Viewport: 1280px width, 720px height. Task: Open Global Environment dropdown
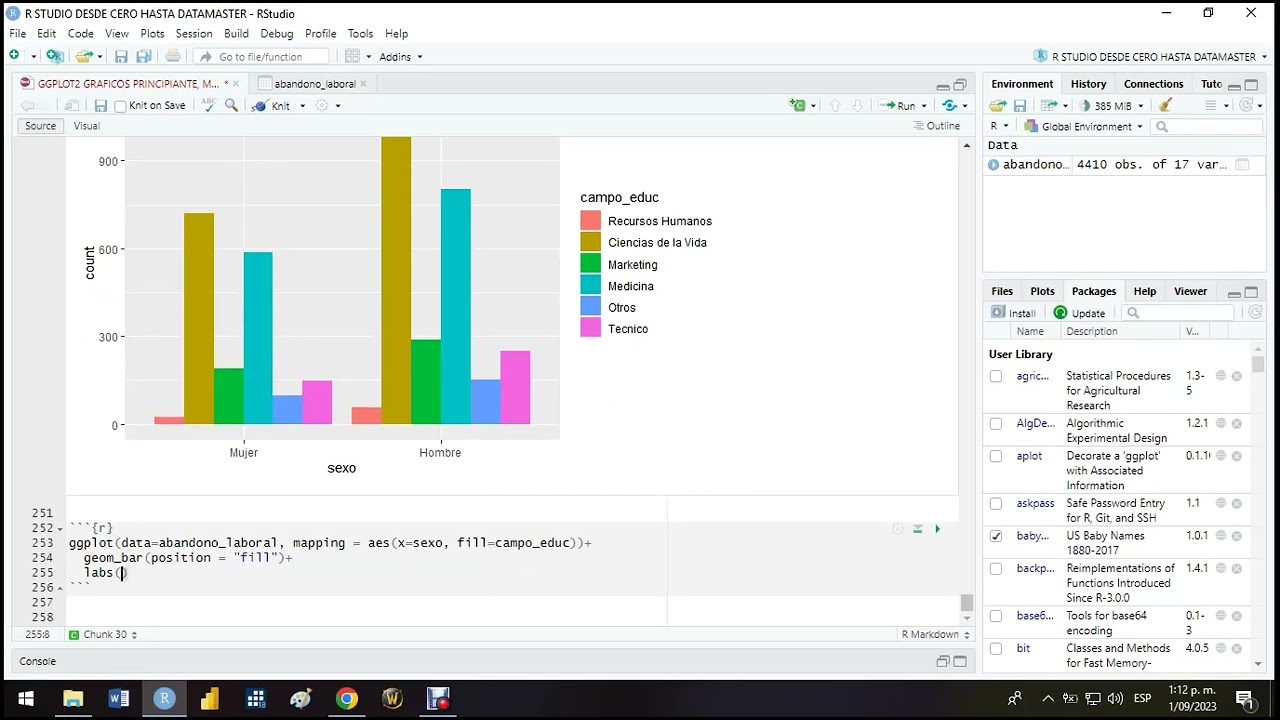1083,127
